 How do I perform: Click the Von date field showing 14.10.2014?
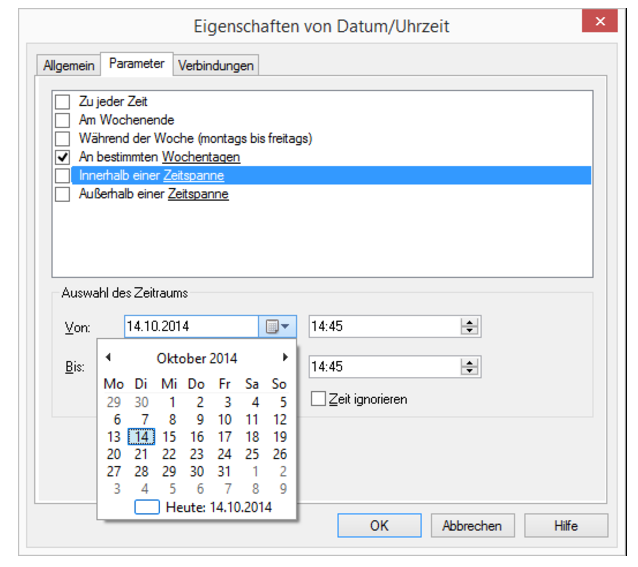click(x=190, y=326)
